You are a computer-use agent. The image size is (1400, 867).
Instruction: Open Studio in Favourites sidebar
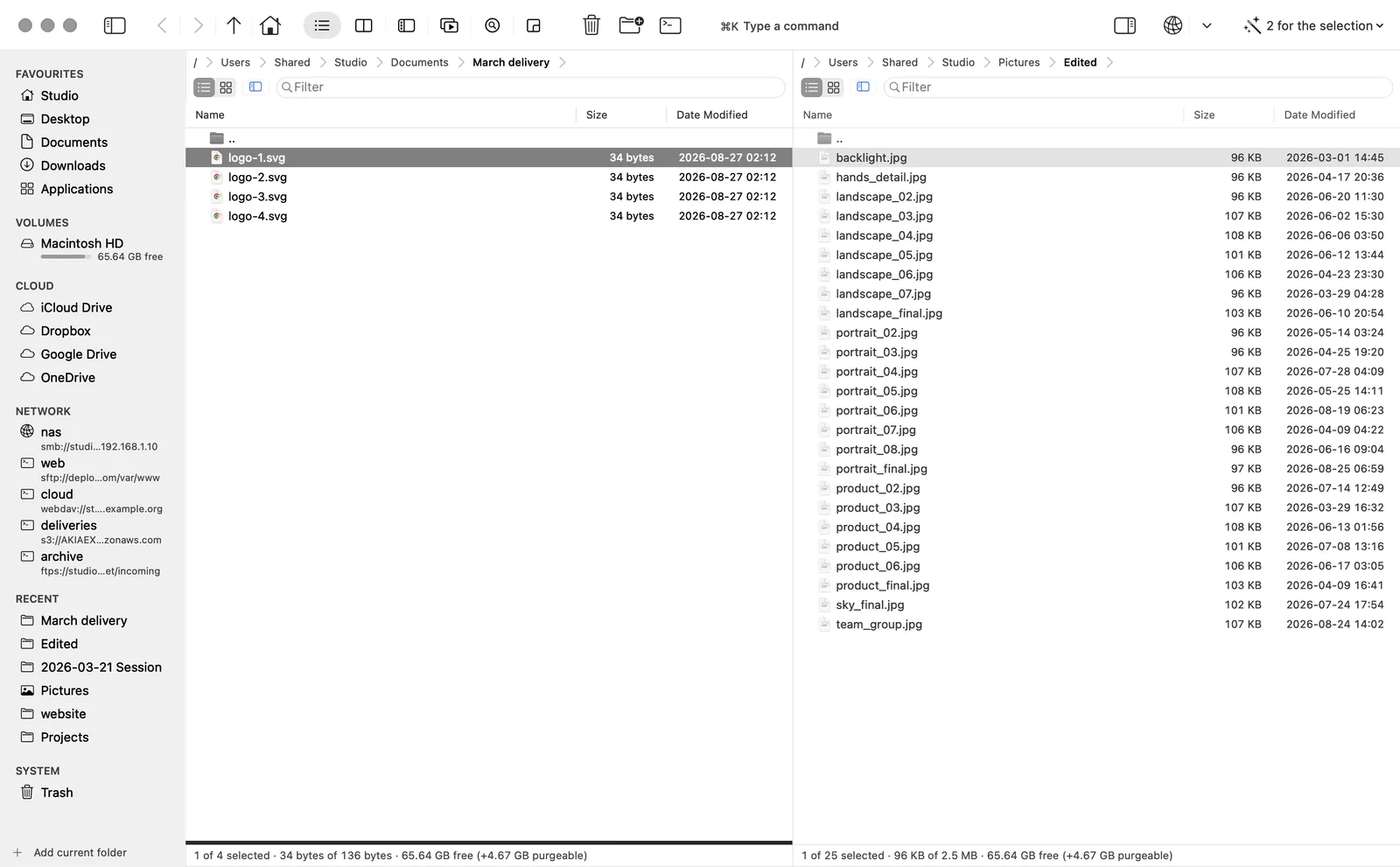pyautogui.click(x=59, y=95)
